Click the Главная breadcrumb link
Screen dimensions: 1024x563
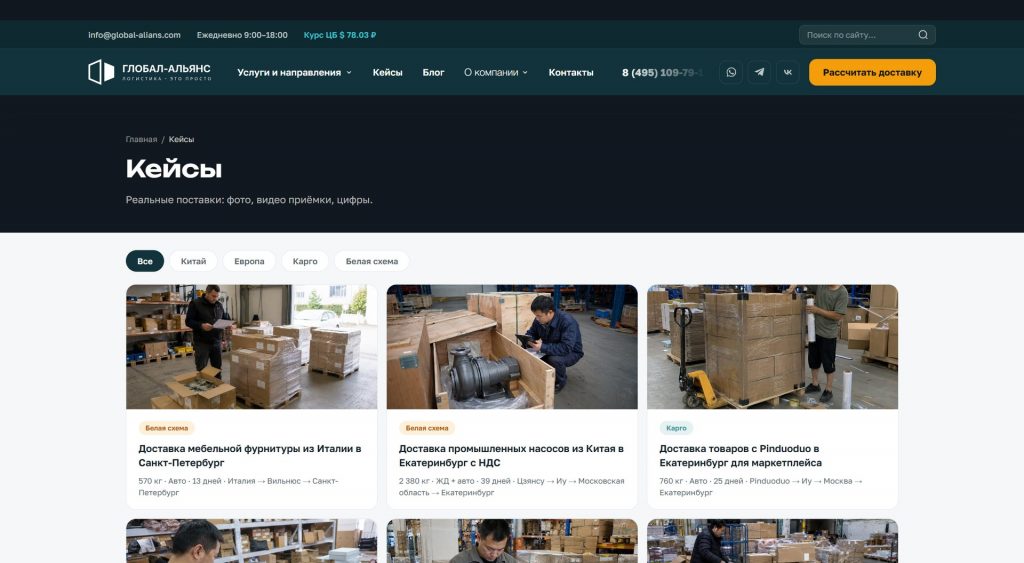tap(141, 139)
